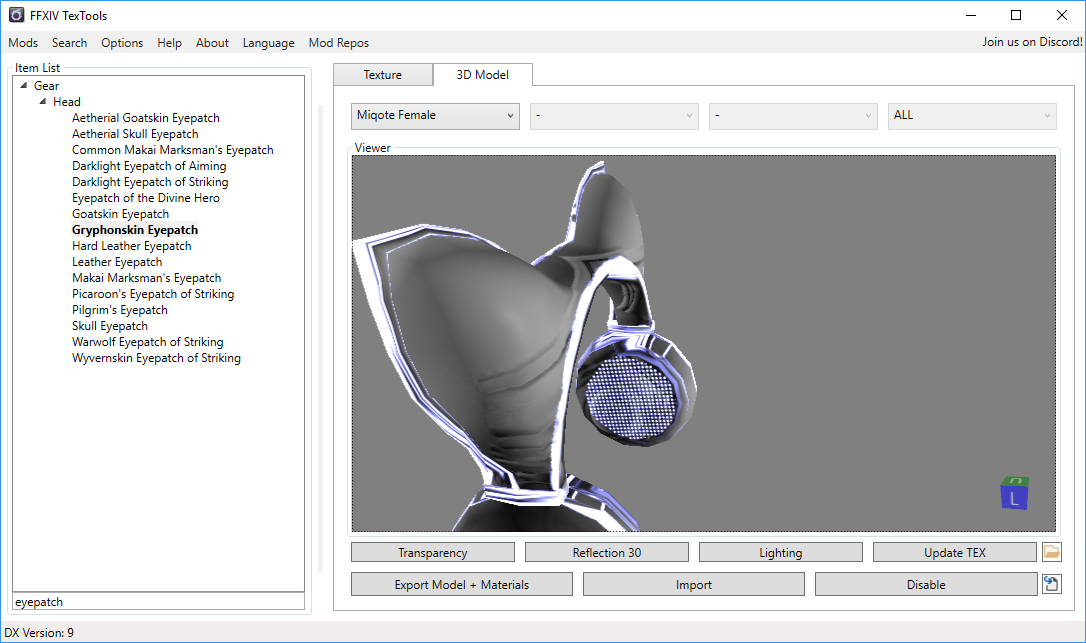Collapse the Gear tree node
Image resolution: width=1086 pixels, height=643 pixels.
tap(24, 85)
